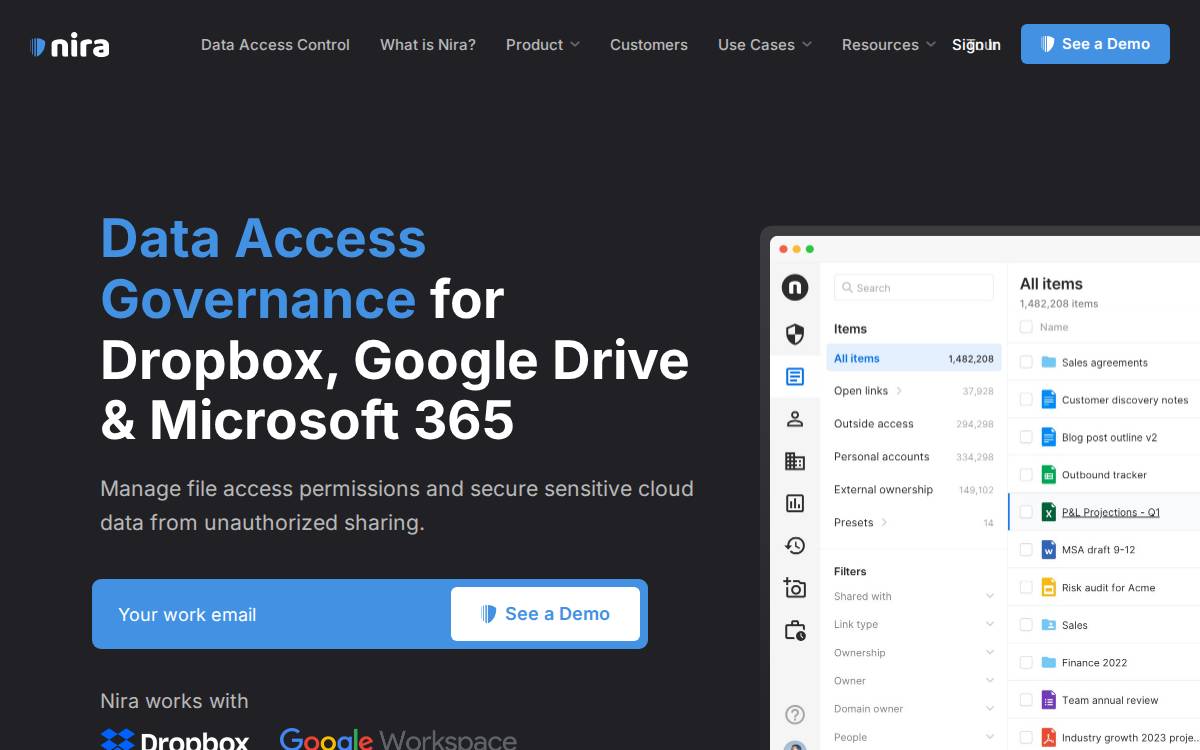The width and height of the screenshot is (1200, 750).
Task: Open the Finance 2022 folder name
Action: (1094, 662)
